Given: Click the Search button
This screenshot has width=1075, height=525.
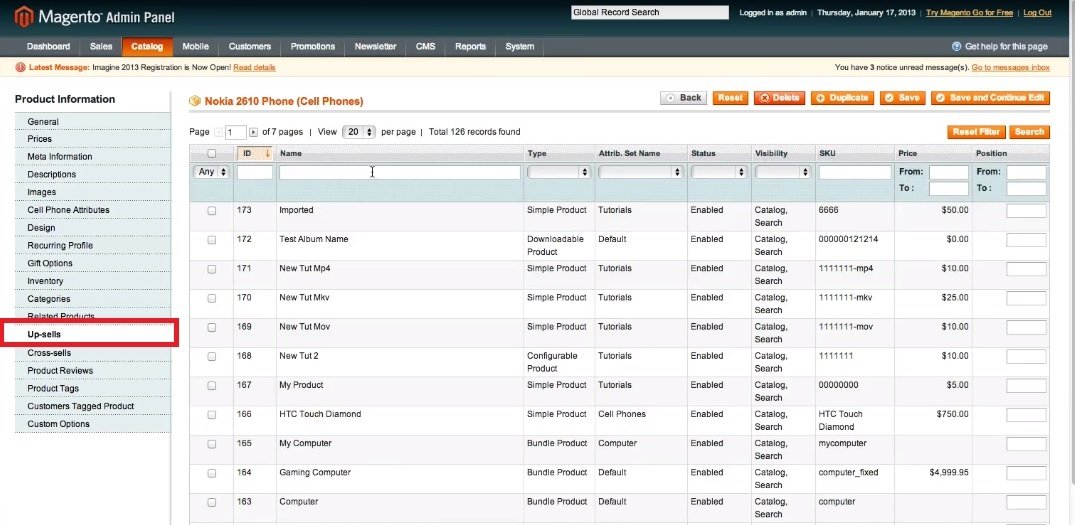Looking at the screenshot, I should click(1029, 132).
